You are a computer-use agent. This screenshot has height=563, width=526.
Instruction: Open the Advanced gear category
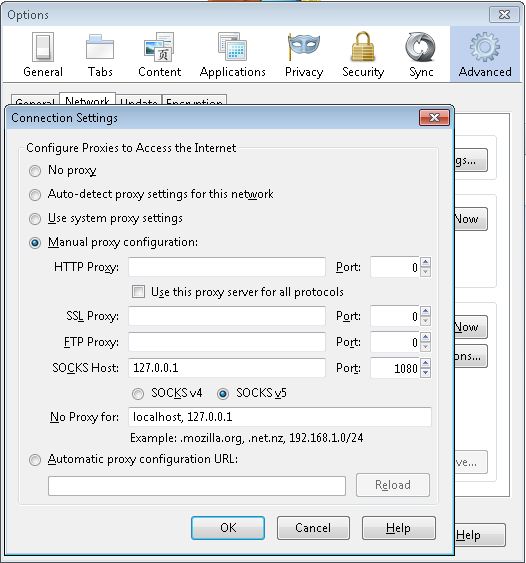click(x=485, y=55)
